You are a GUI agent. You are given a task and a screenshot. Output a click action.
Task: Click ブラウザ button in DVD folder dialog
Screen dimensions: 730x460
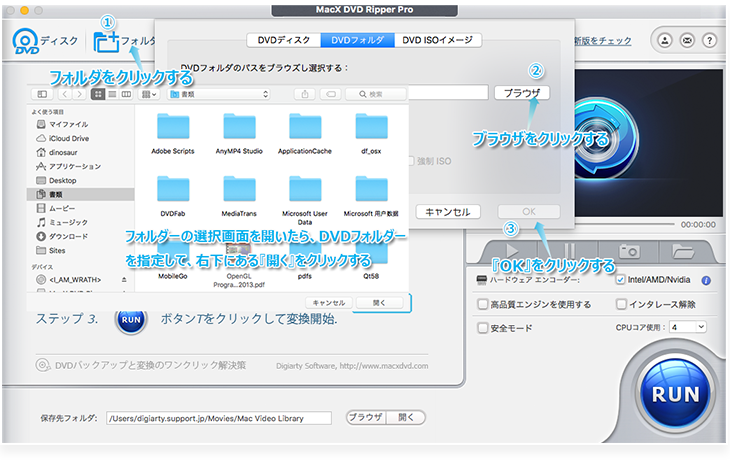[x=522, y=93]
